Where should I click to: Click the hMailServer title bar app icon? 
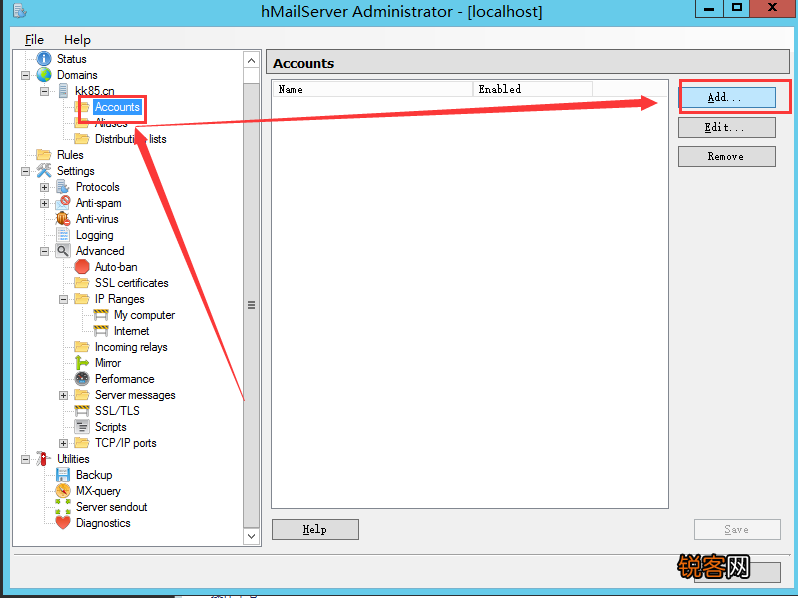coord(19,10)
